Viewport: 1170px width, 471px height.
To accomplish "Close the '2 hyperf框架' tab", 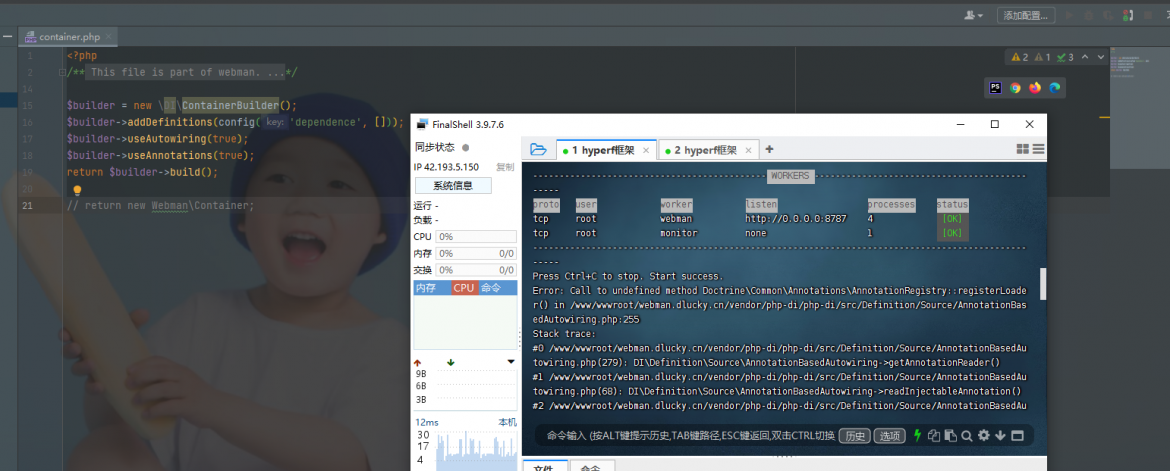I will tap(749, 150).
